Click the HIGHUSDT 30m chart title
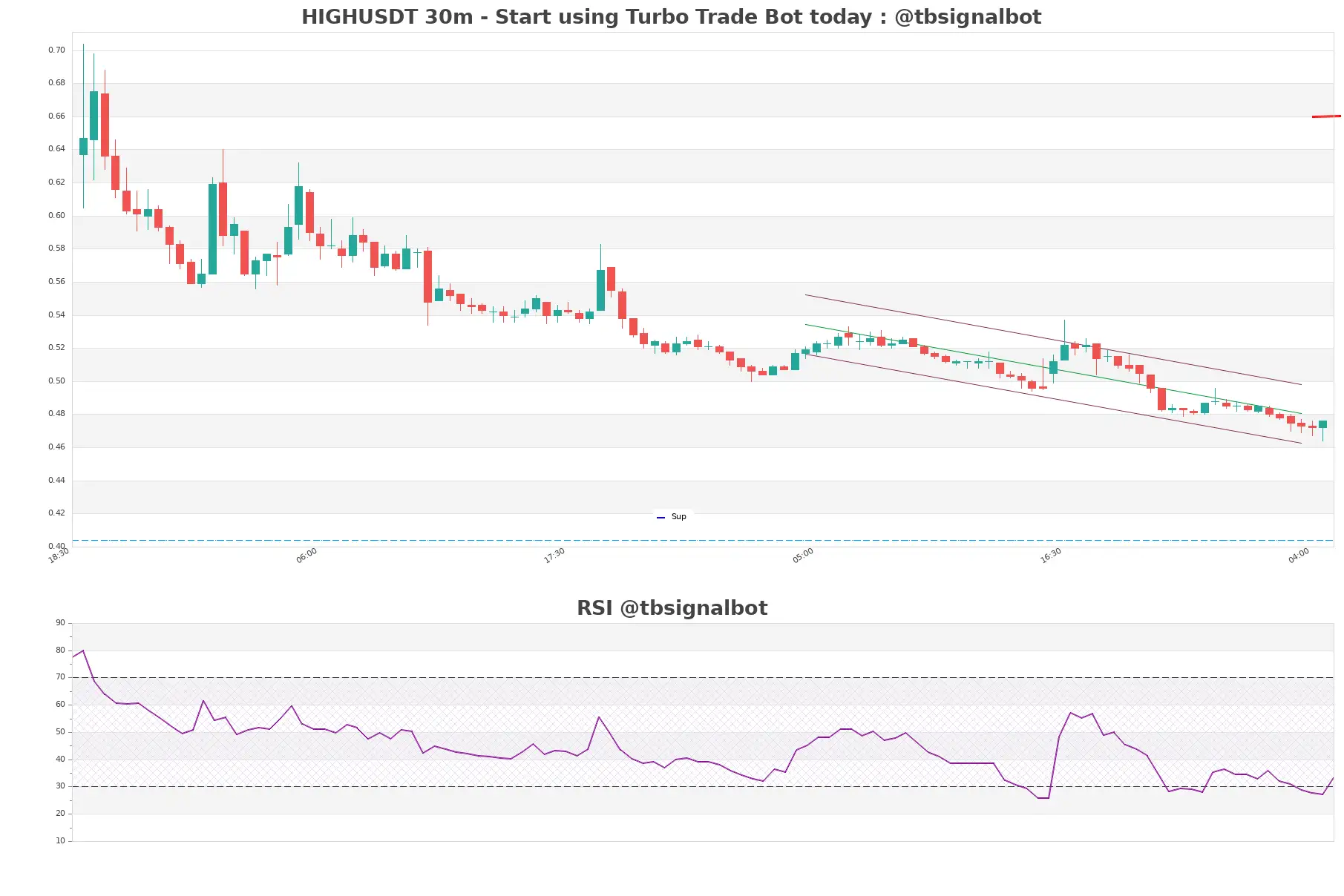This screenshot has width=1344, height=896. point(671,17)
